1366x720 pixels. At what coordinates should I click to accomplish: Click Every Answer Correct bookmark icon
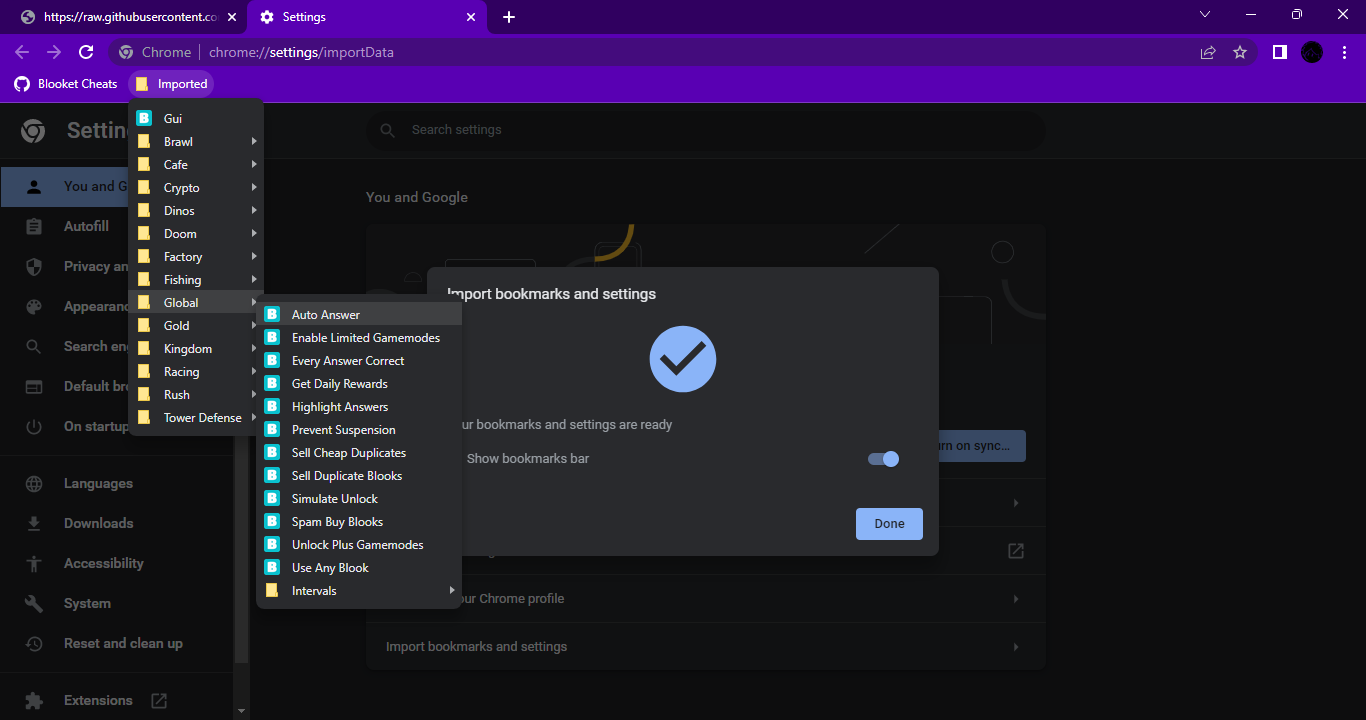pyautogui.click(x=271, y=360)
